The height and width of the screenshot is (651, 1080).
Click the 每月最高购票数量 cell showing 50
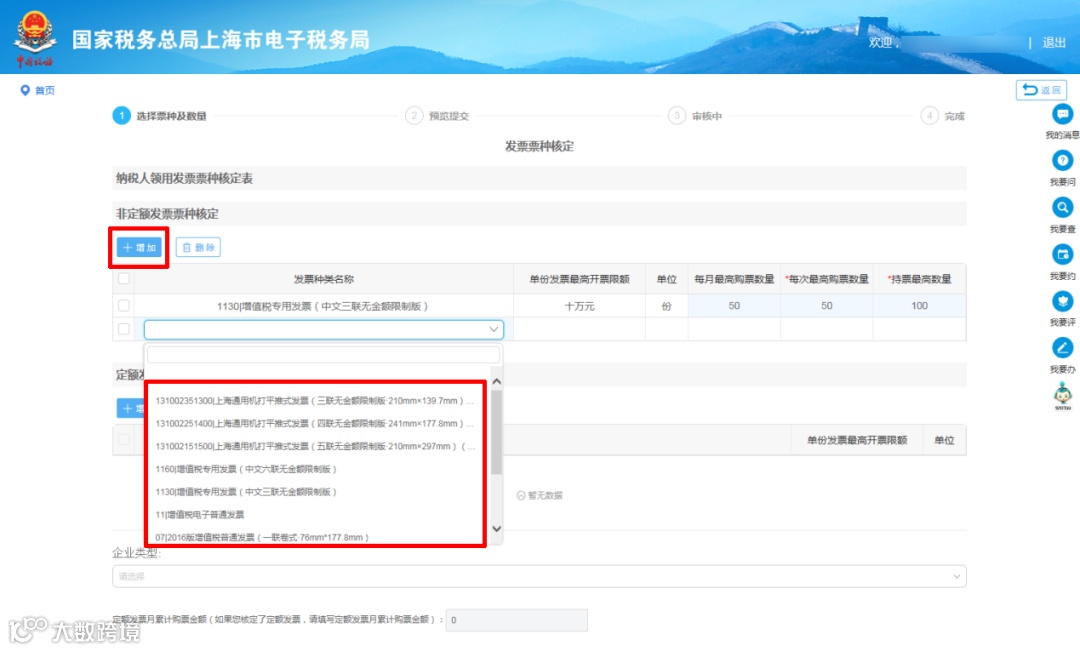coord(734,305)
